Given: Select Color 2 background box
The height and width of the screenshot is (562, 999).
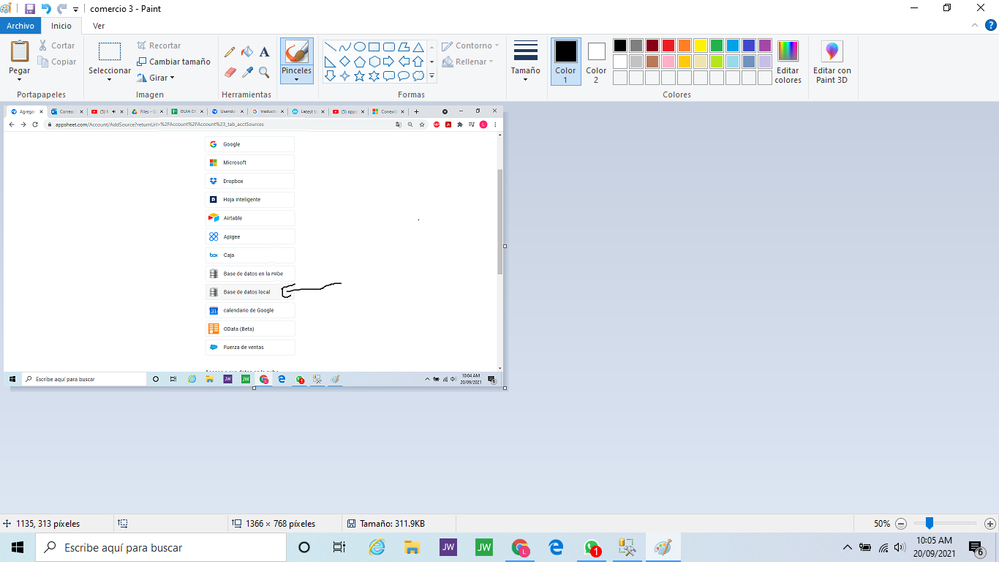Looking at the screenshot, I should 596,62.
